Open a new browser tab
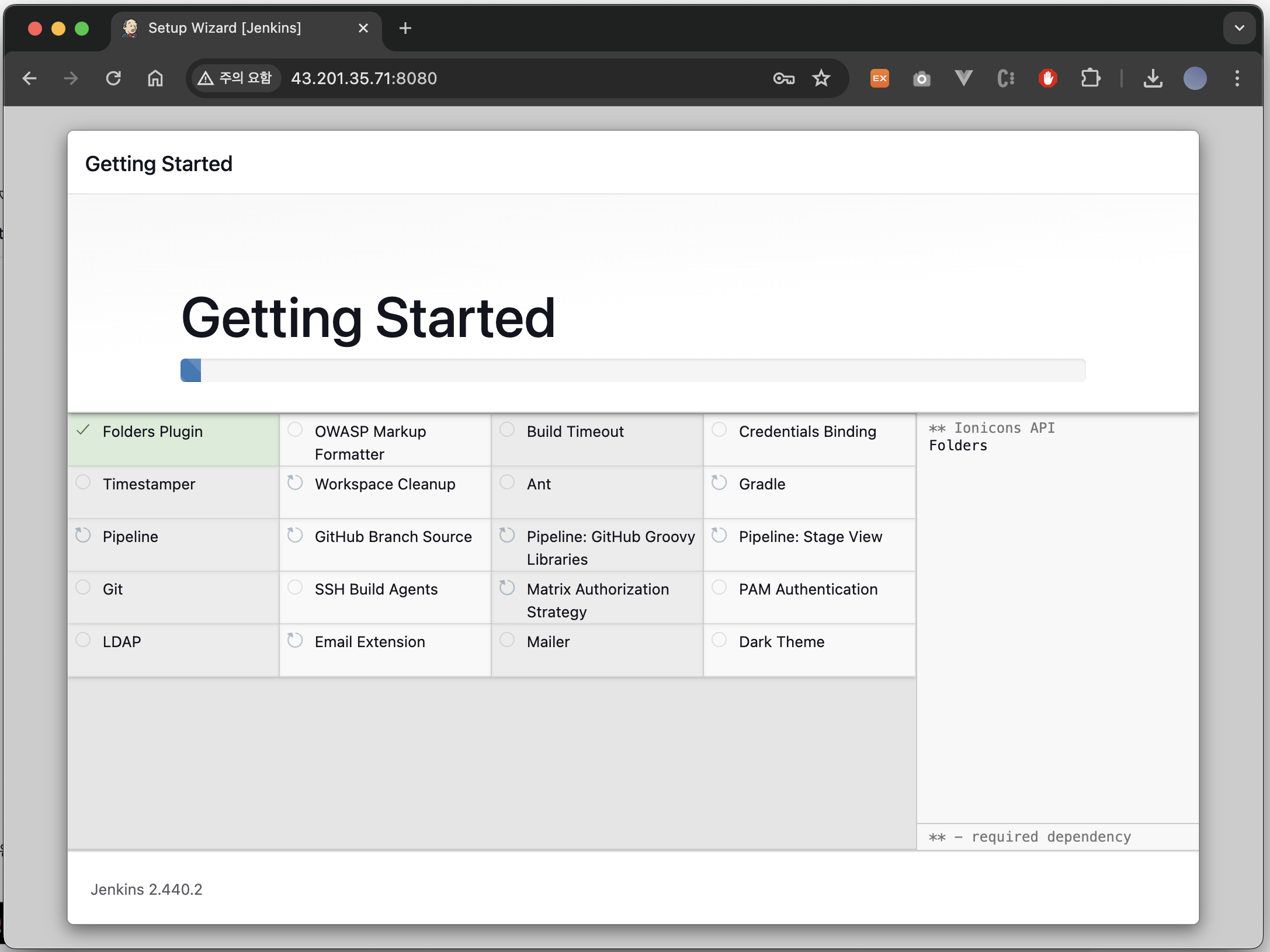Viewport: 1270px width, 952px height. pyautogui.click(x=405, y=28)
